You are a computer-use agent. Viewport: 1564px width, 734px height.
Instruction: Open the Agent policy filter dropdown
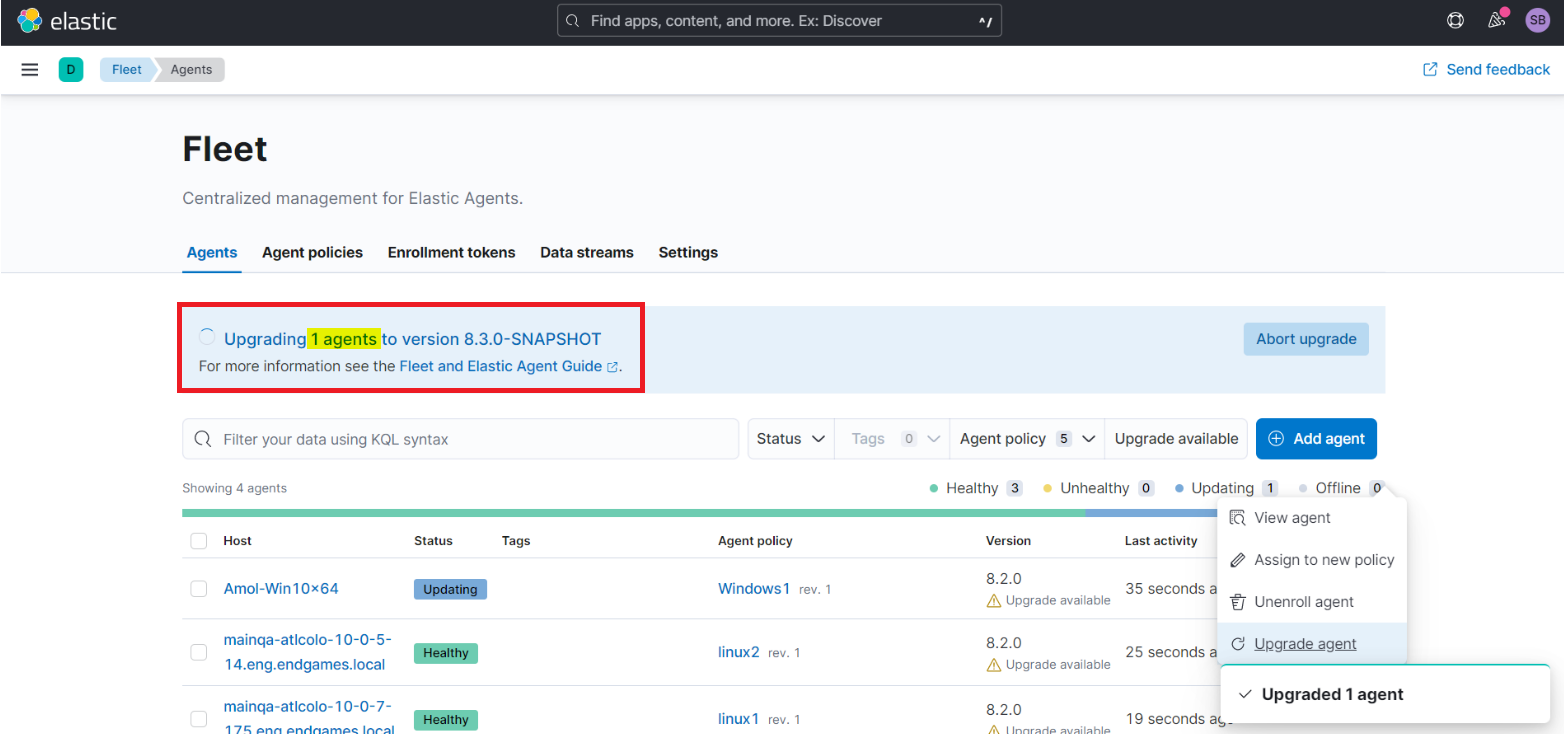[x=1026, y=438]
